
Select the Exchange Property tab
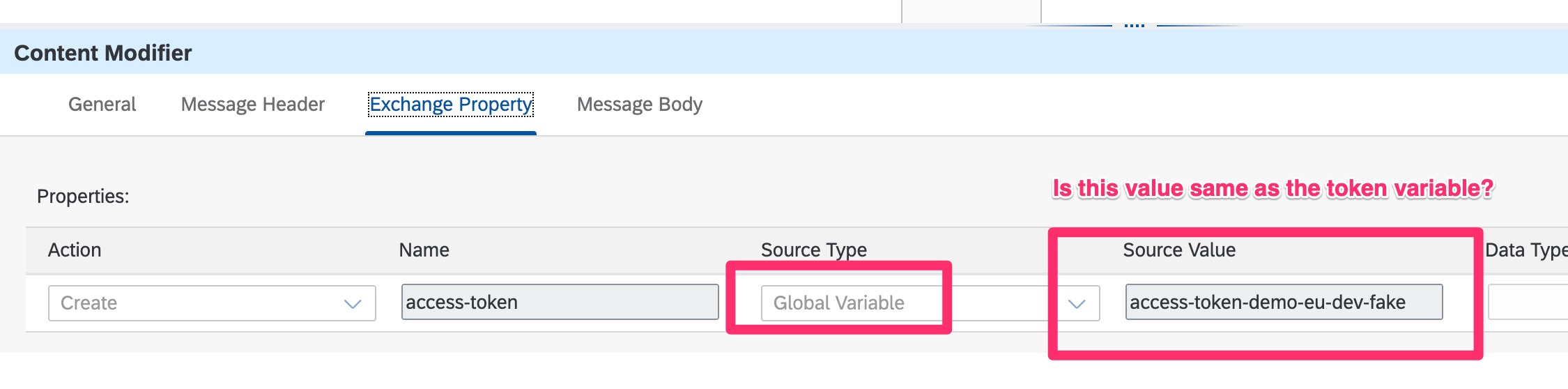[450, 105]
